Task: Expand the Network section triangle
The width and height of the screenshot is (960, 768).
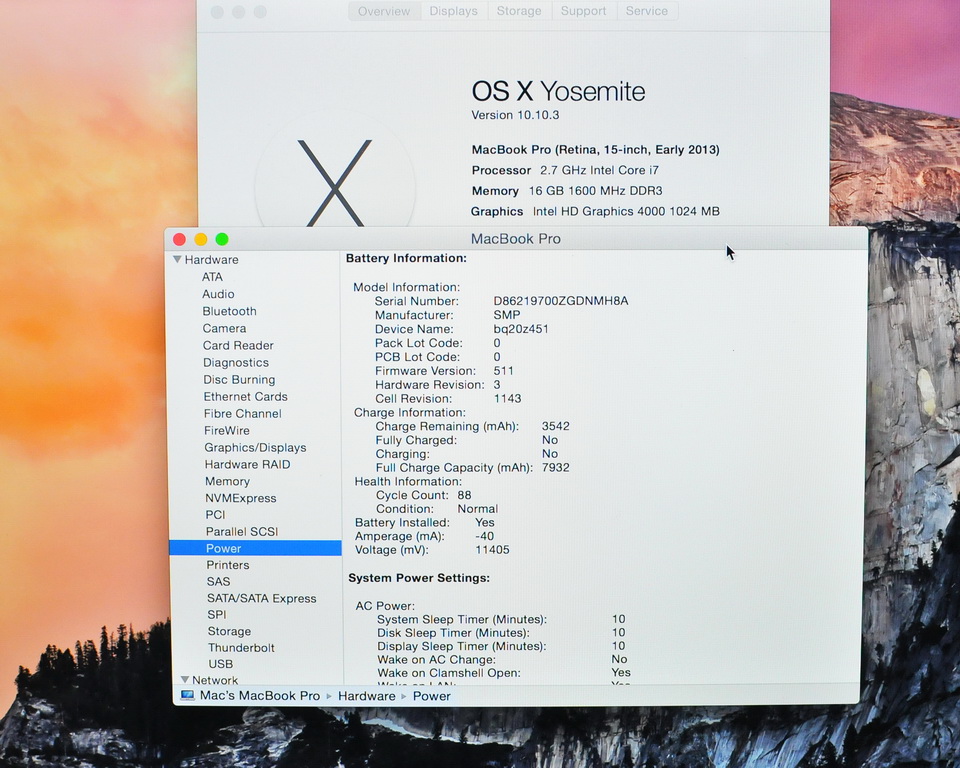Action: tap(185, 680)
